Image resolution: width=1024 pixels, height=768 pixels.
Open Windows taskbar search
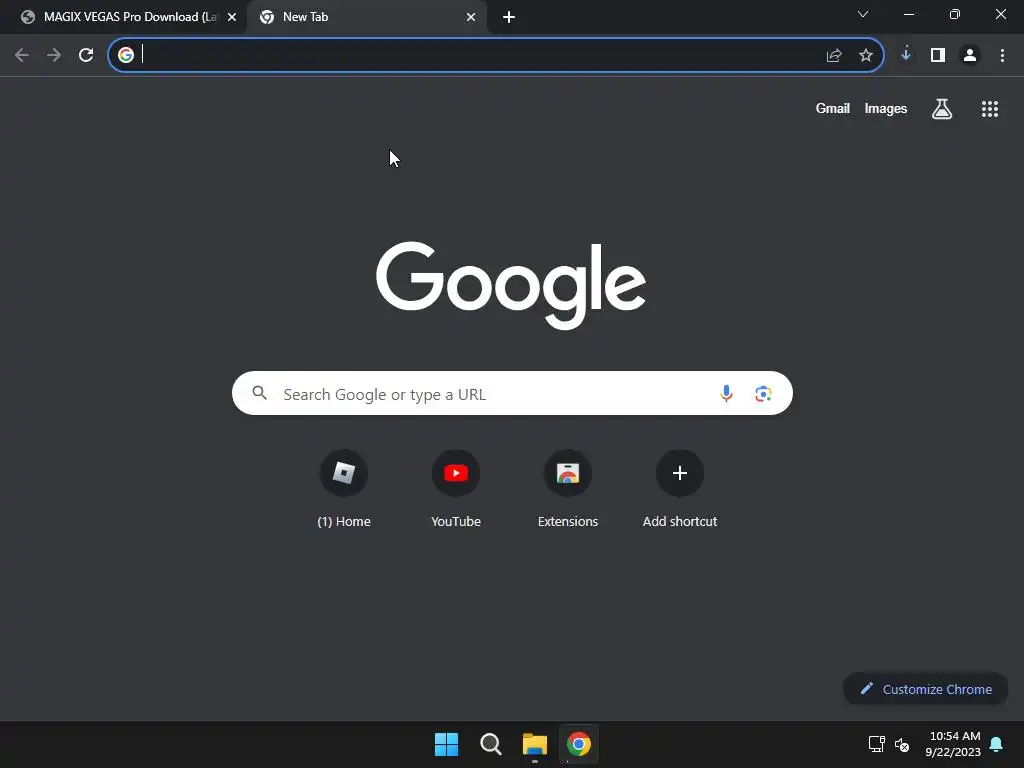click(490, 744)
